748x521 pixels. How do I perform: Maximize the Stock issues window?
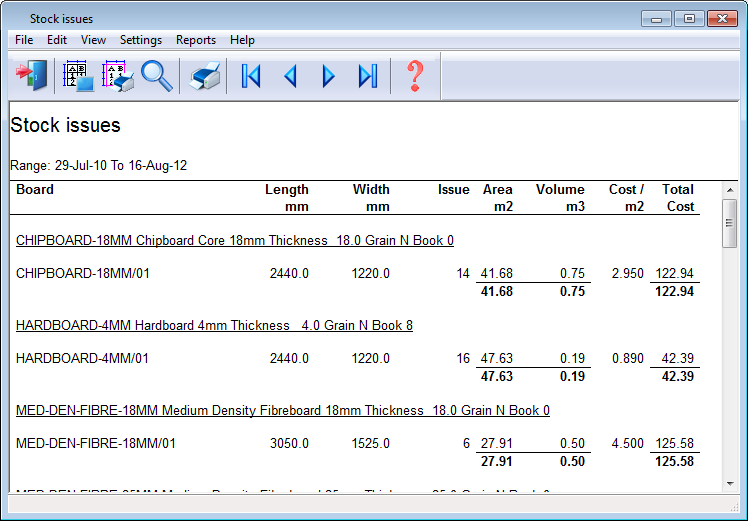point(689,19)
